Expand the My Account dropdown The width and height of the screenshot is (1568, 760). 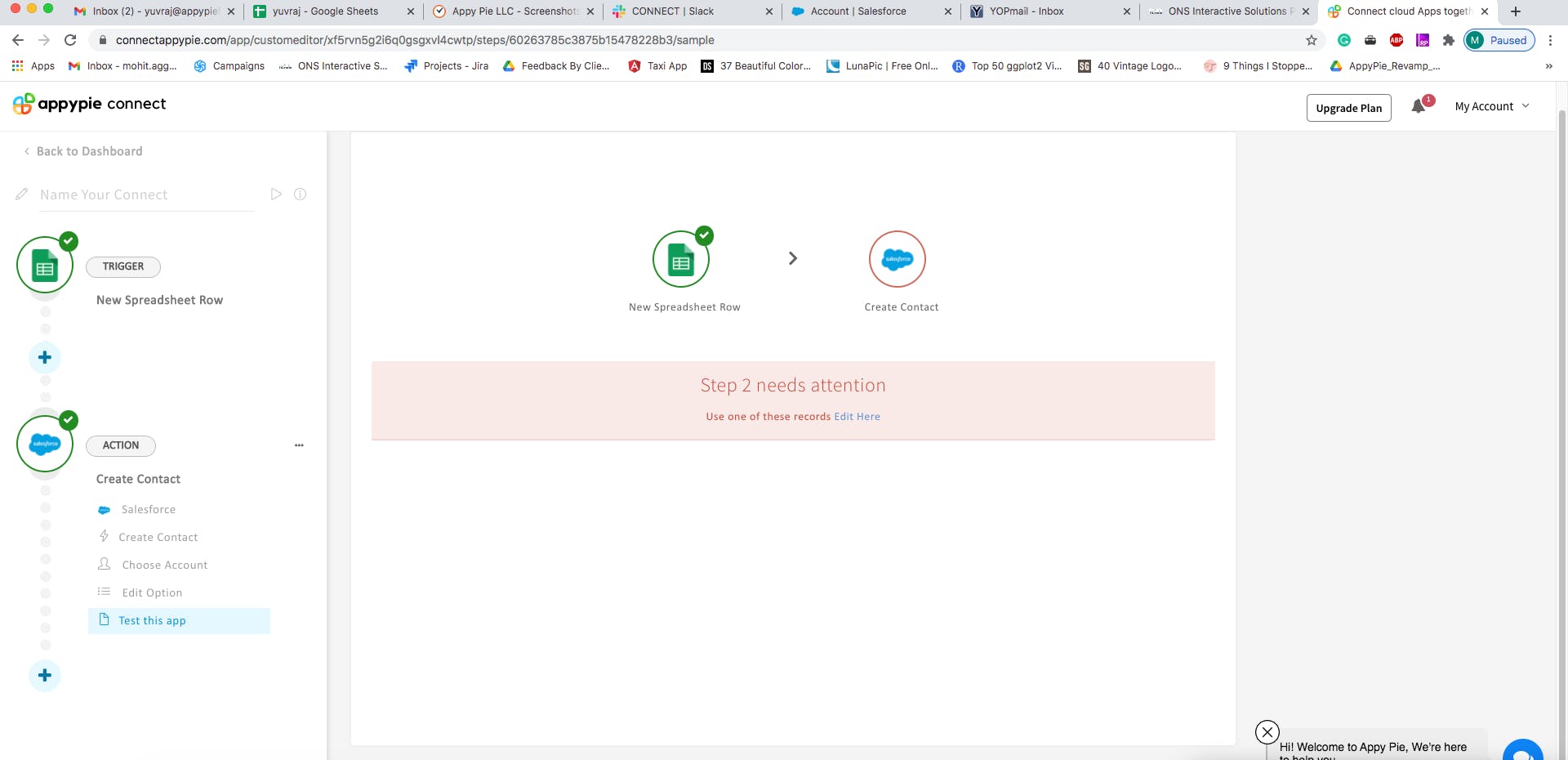coord(1492,106)
